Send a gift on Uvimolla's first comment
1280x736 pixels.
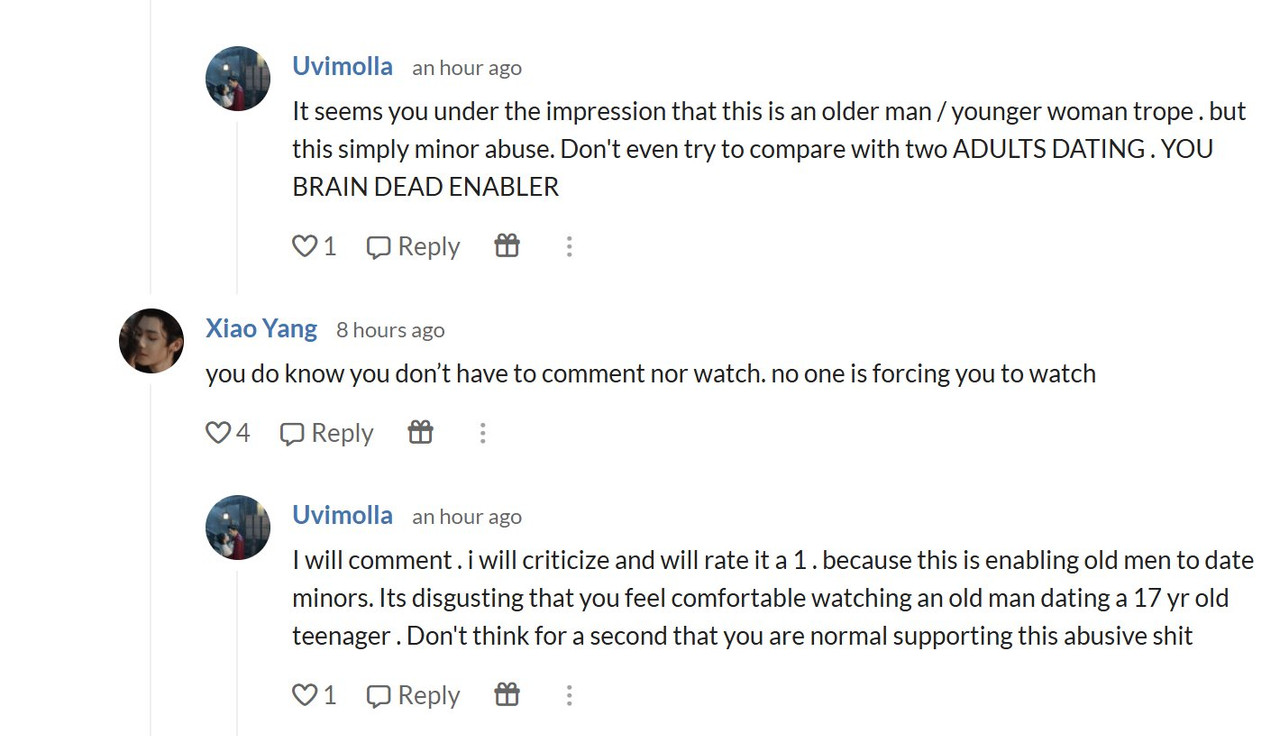click(x=507, y=246)
